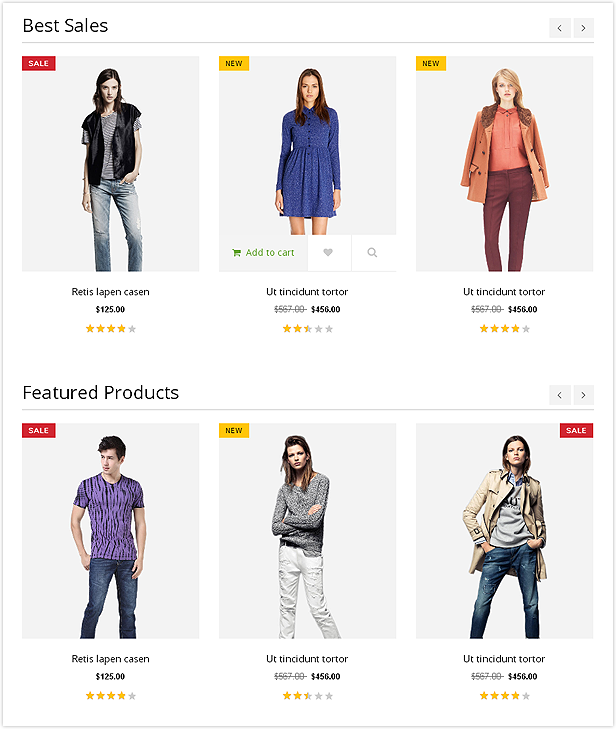
Task: Click star rating under purple t-shirt product
Action: (111, 696)
